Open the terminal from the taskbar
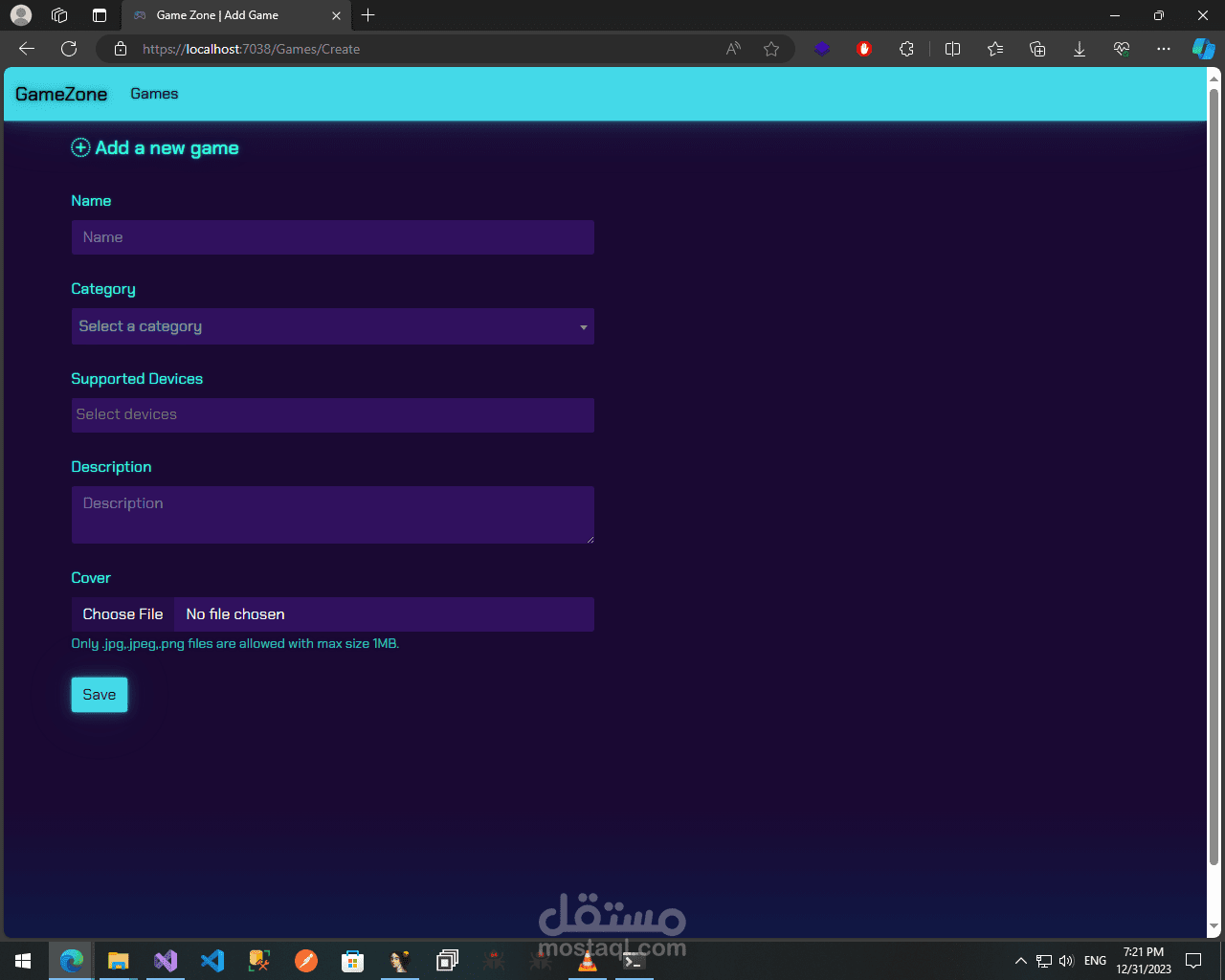This screenshot has height=980, width=1225. 634,961
